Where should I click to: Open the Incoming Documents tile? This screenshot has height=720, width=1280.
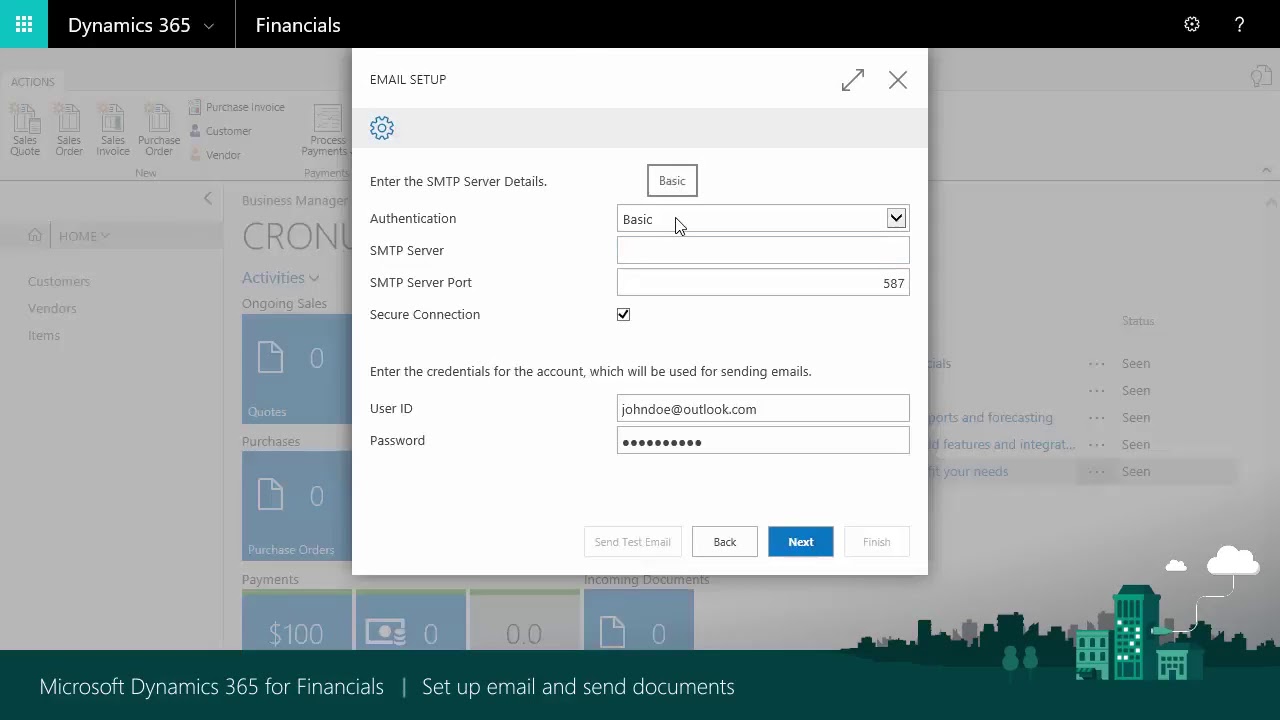click(x=639, y=620)
